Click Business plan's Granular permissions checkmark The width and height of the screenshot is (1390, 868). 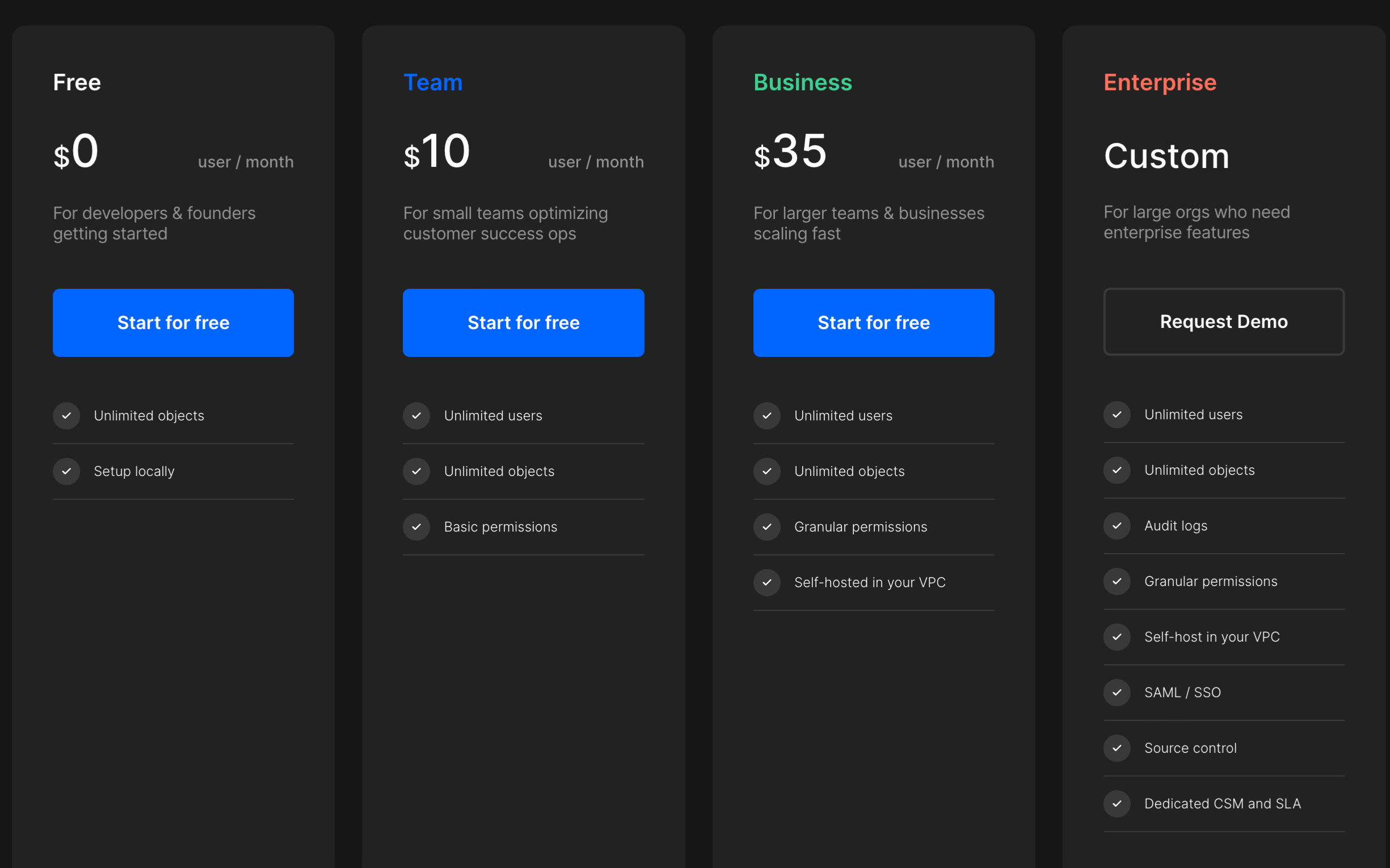(766, 527)
